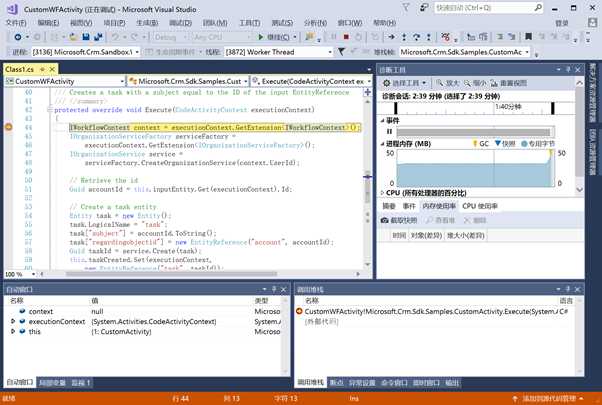Click the Navigate Backward toolbar icon
The height and width of the screenshot is (405, 602).
(18, 37)
